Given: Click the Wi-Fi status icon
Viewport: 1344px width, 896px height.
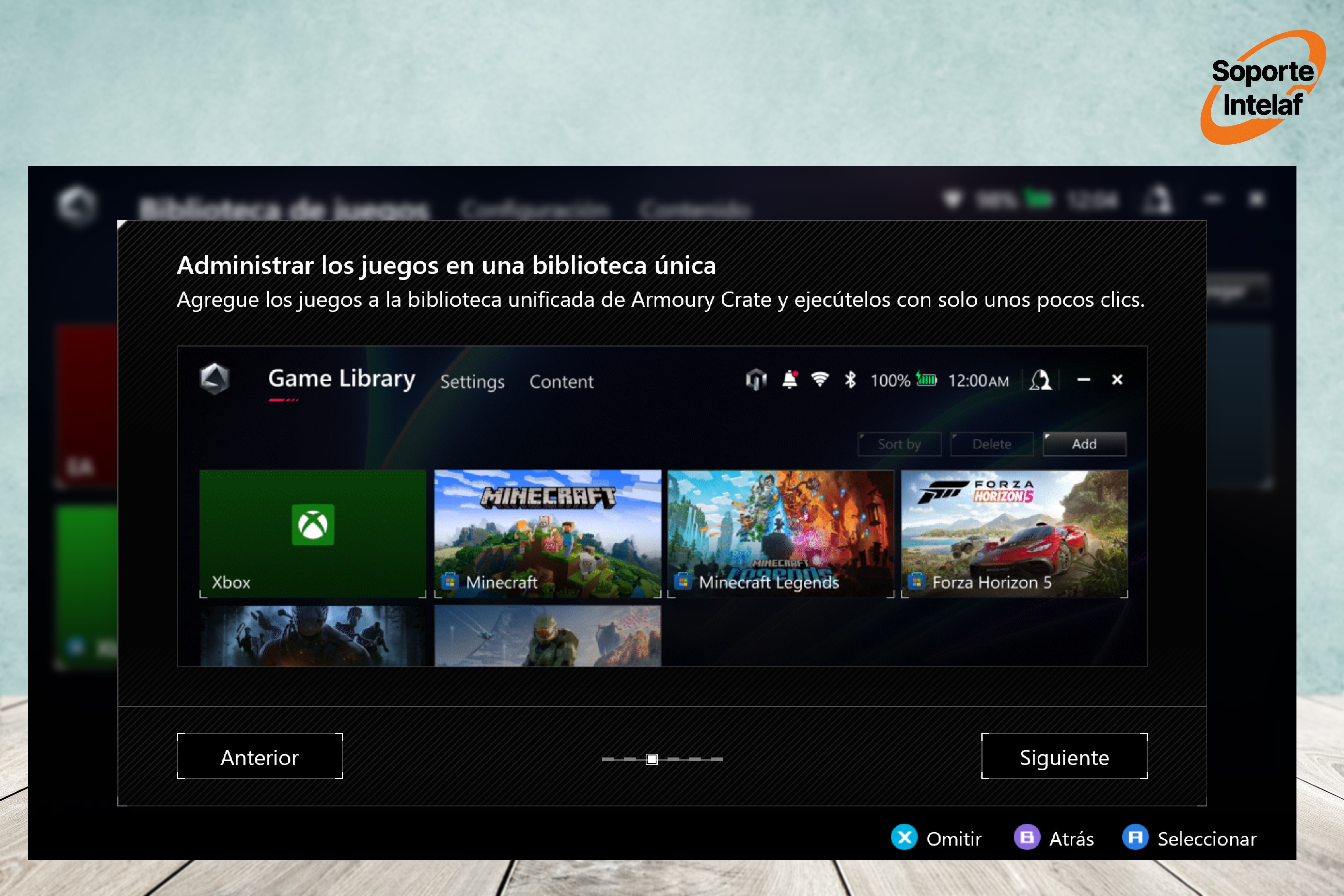Looking at the screenshot, I should tap(819, 379).
